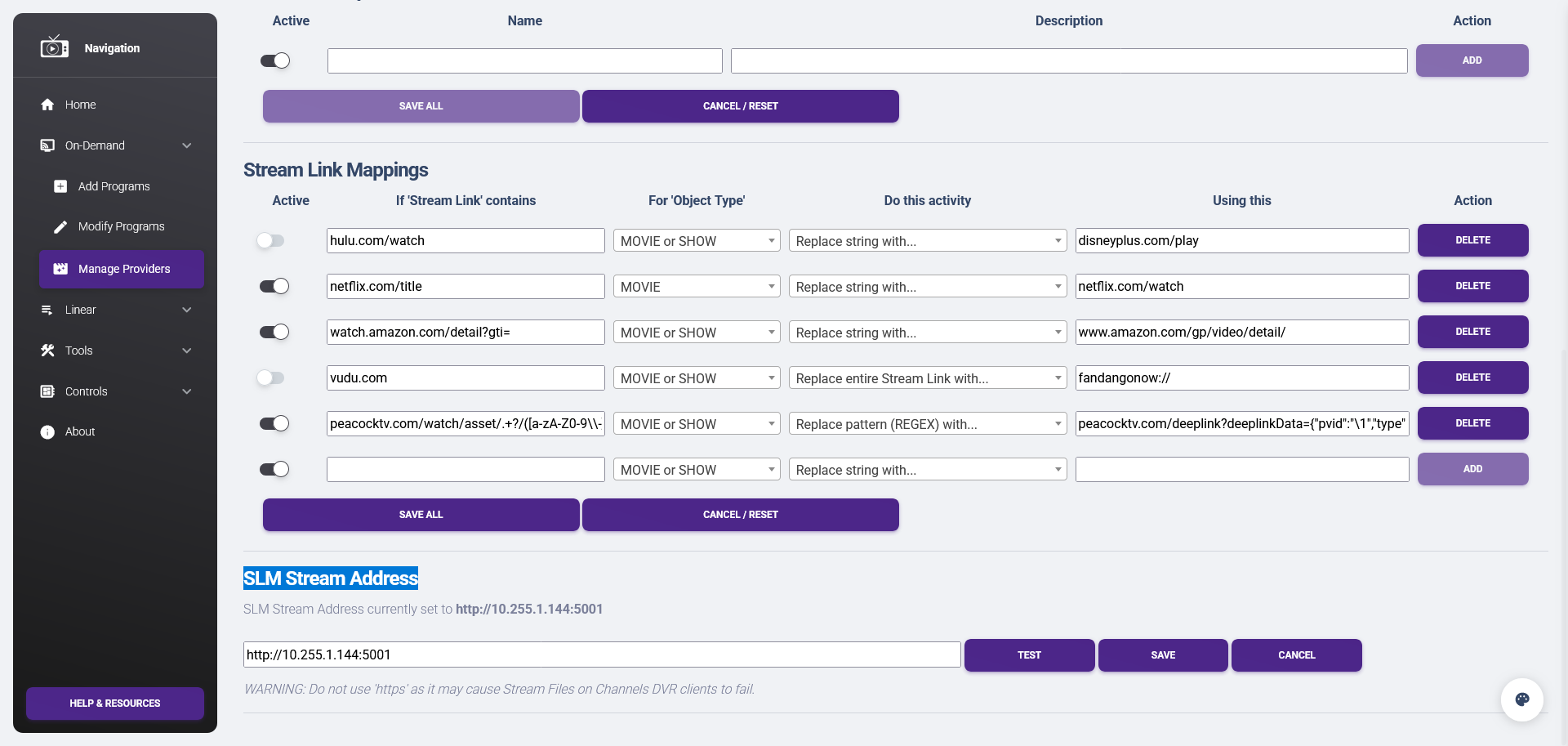Click the SLM Stream Address input field
The image size is (1568, 746).
tap(601, 654)
